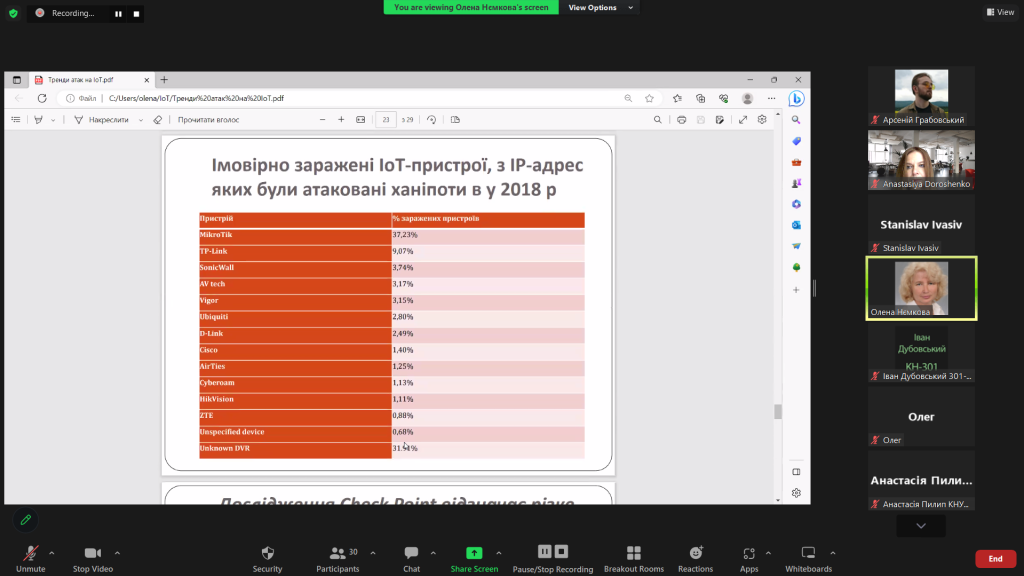This screenshot has height=576, width=1024.
Task: Open Edge sidebar settings gear at bottom
Action: click(796, 493)
